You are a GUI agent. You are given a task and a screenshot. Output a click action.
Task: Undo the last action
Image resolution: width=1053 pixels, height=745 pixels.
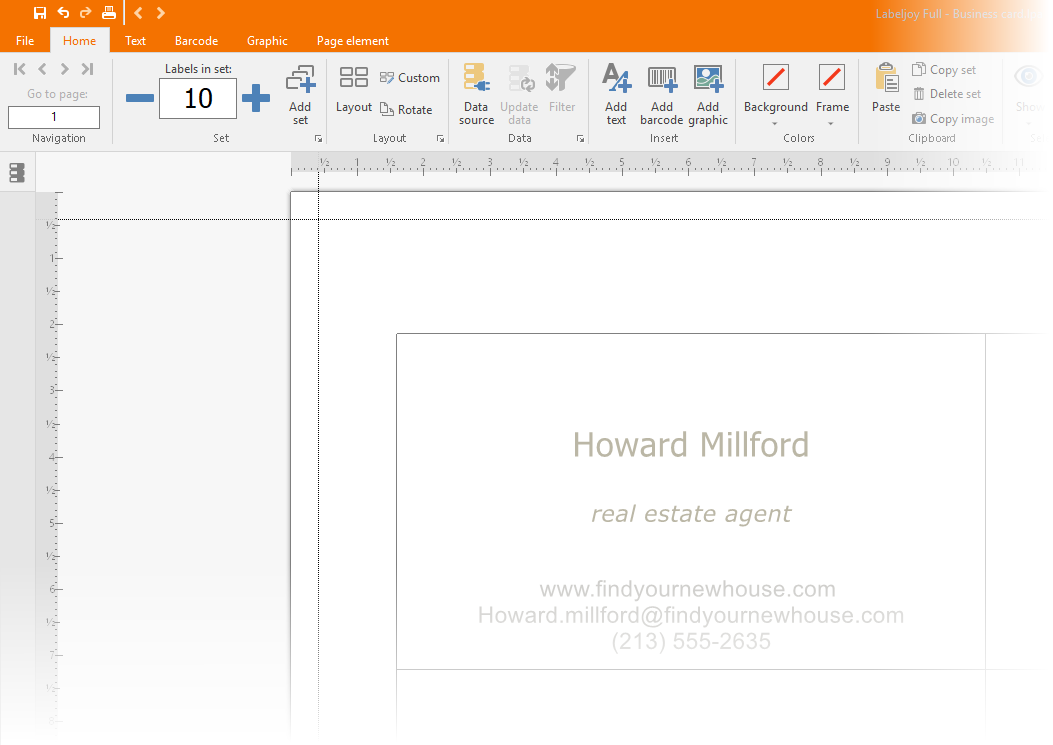(x=63, y=13)
